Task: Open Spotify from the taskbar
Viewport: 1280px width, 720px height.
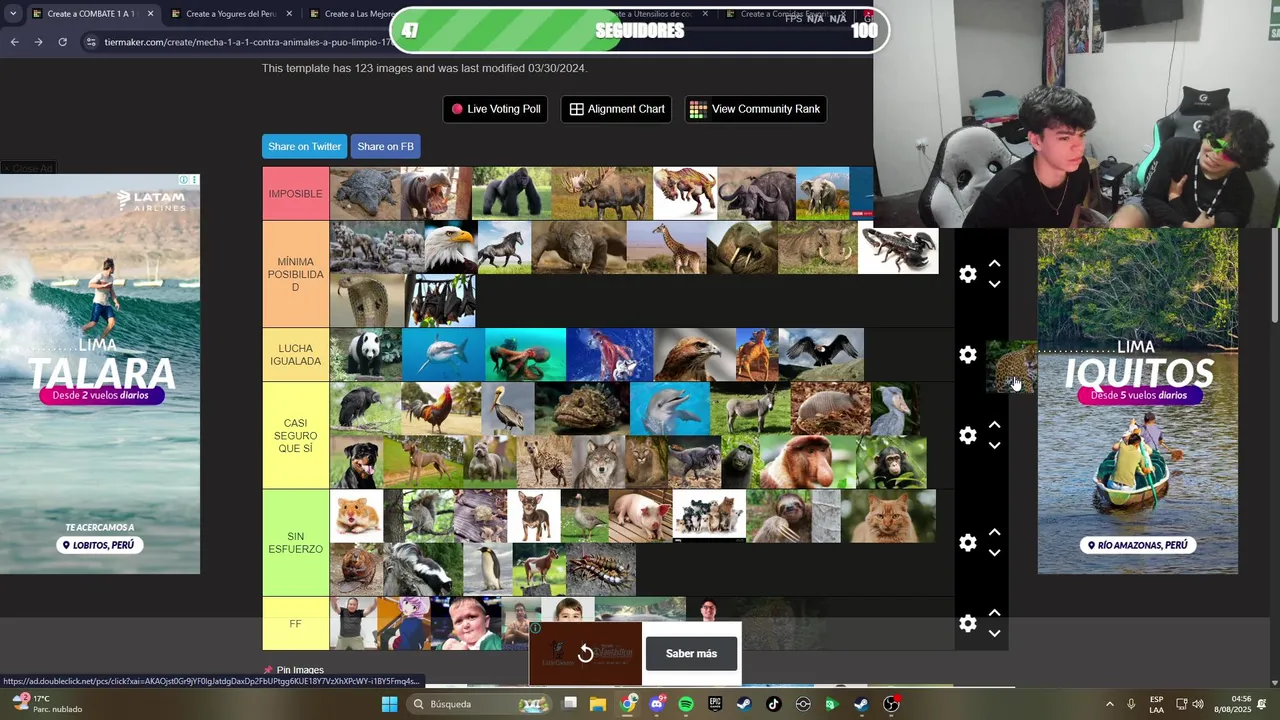Action: [686, 704]
